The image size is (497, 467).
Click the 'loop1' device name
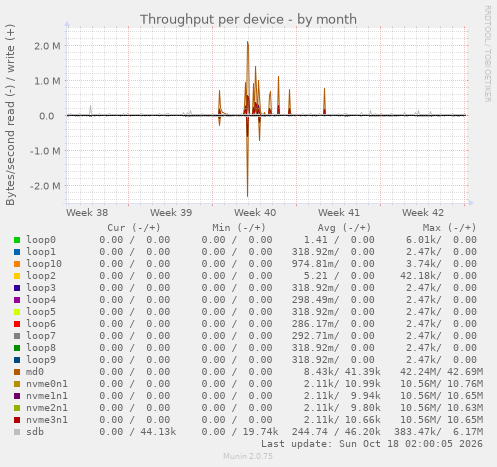[x=41, y=252]
